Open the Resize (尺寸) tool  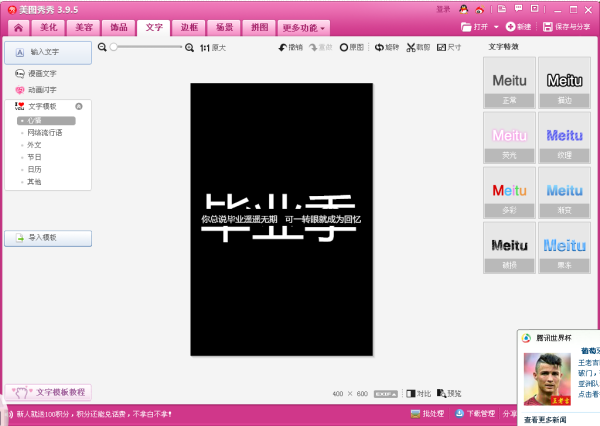441,47
